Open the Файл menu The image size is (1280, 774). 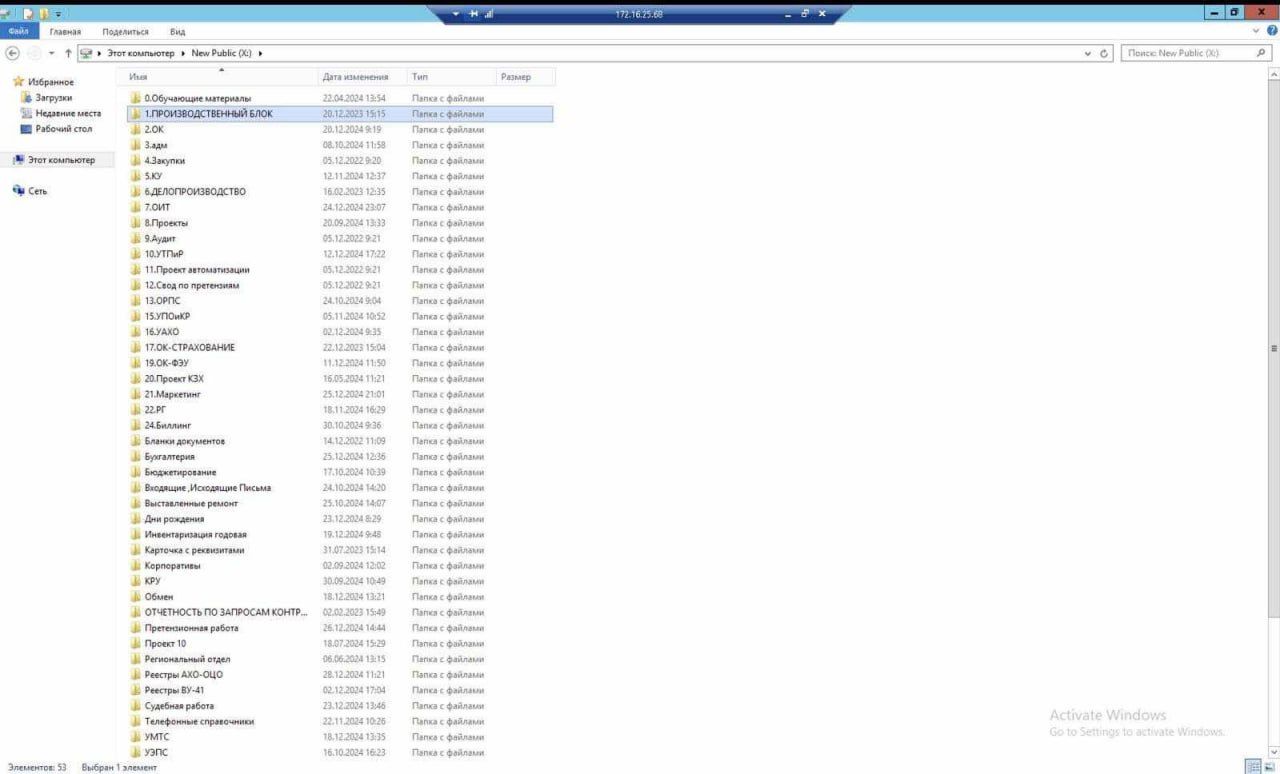(19, 32)
